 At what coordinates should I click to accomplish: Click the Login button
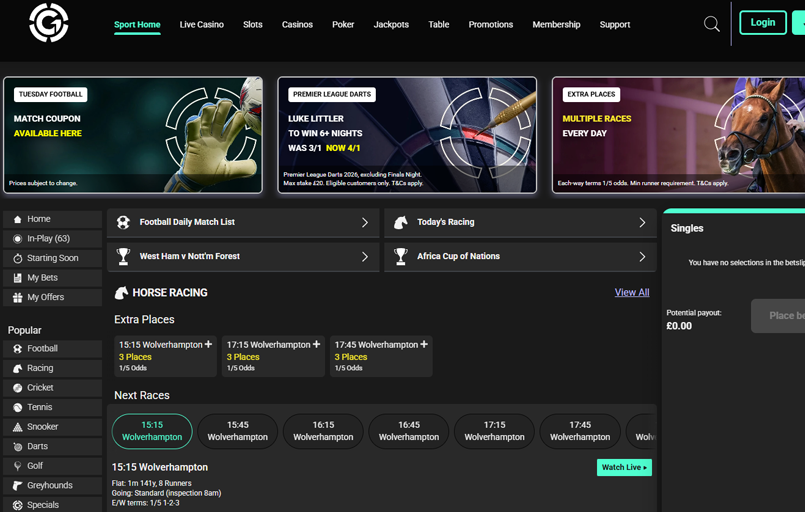coord(763,23)
